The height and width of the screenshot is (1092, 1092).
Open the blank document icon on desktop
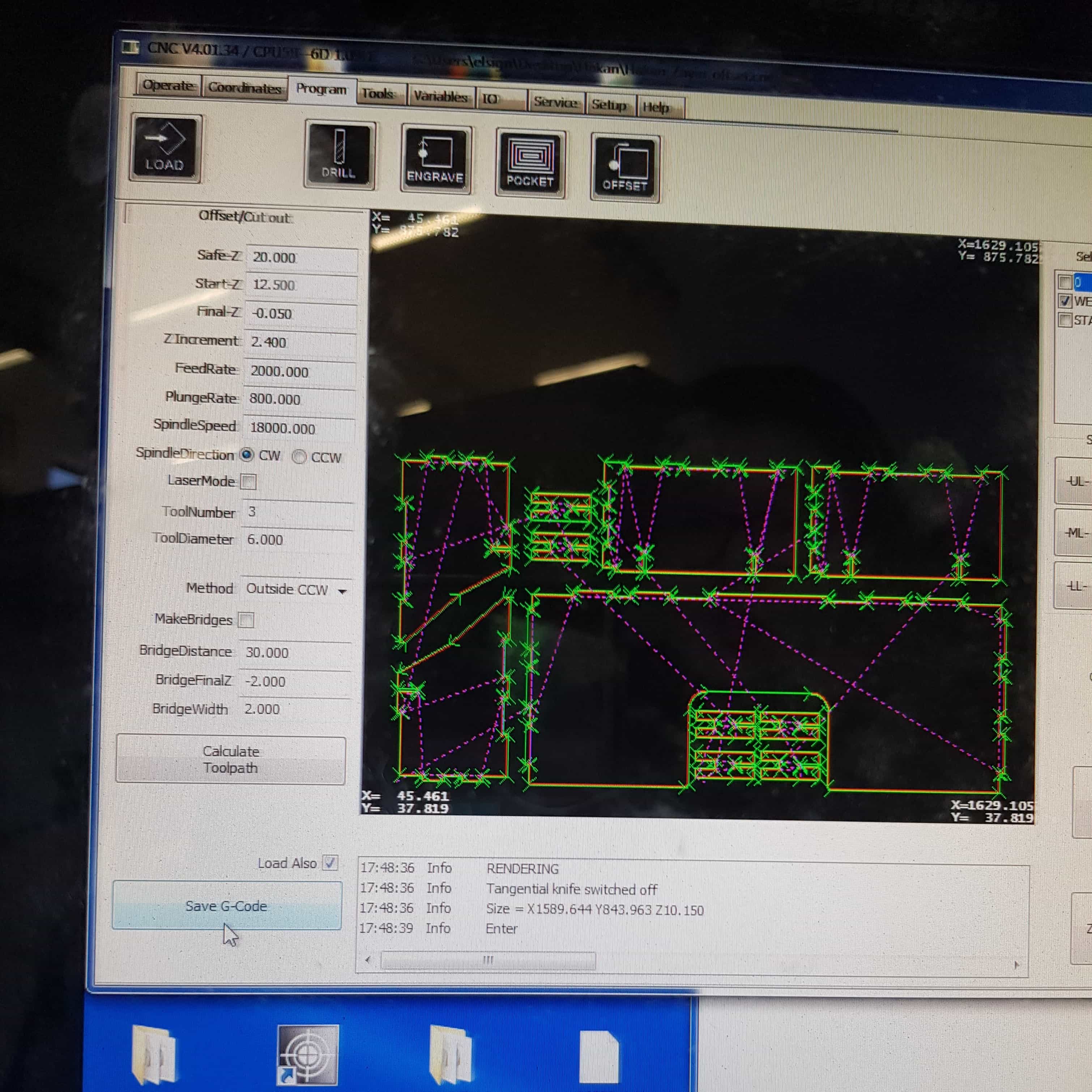598,1057
